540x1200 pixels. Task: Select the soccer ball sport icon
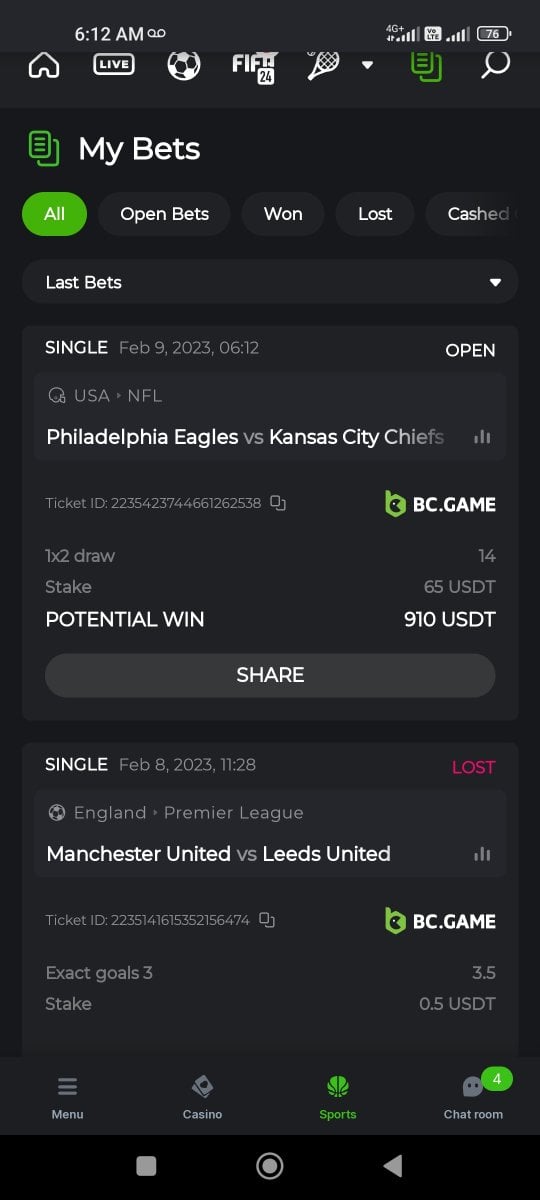184,65
